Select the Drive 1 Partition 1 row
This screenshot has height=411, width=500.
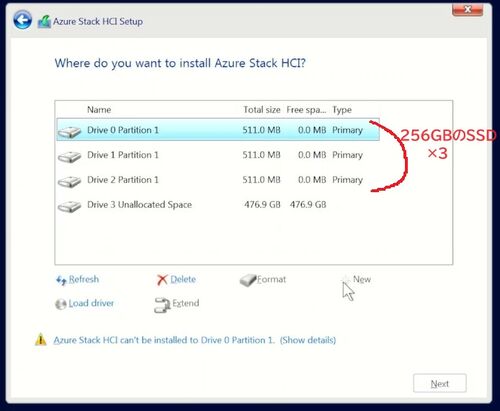pyautogui.click(x=218, y=155)
